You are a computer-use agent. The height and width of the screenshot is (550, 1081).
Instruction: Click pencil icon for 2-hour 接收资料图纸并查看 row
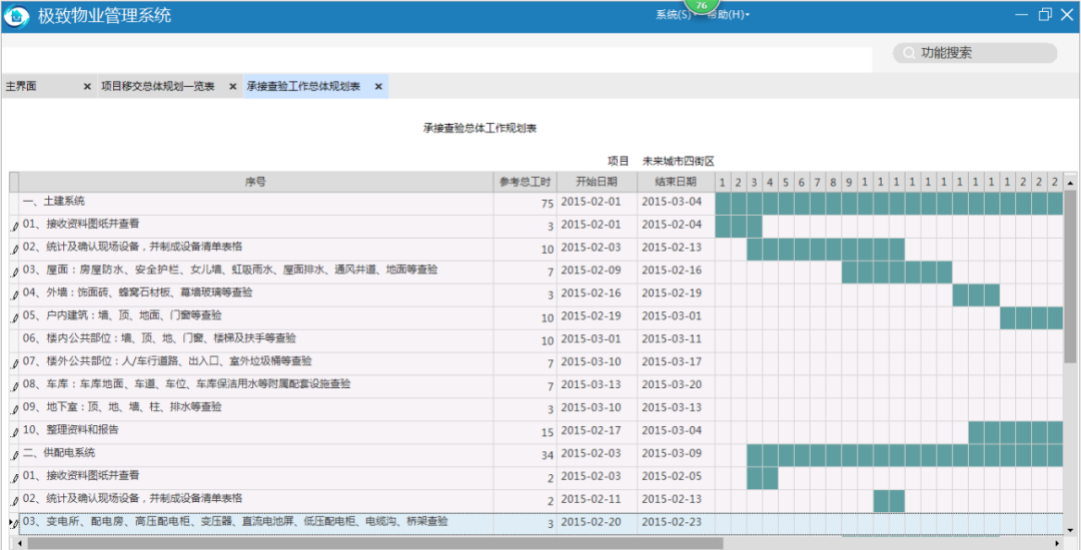[14, 478]
